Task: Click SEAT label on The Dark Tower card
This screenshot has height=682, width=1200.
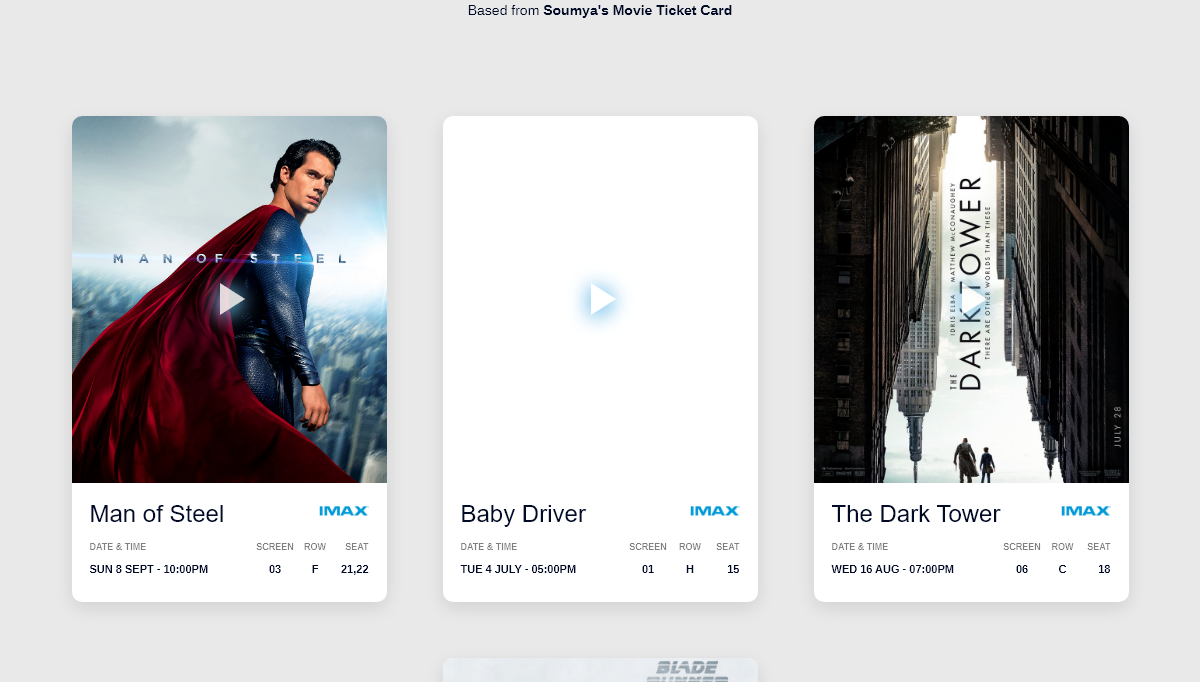Action: (x=1099, y=547)
